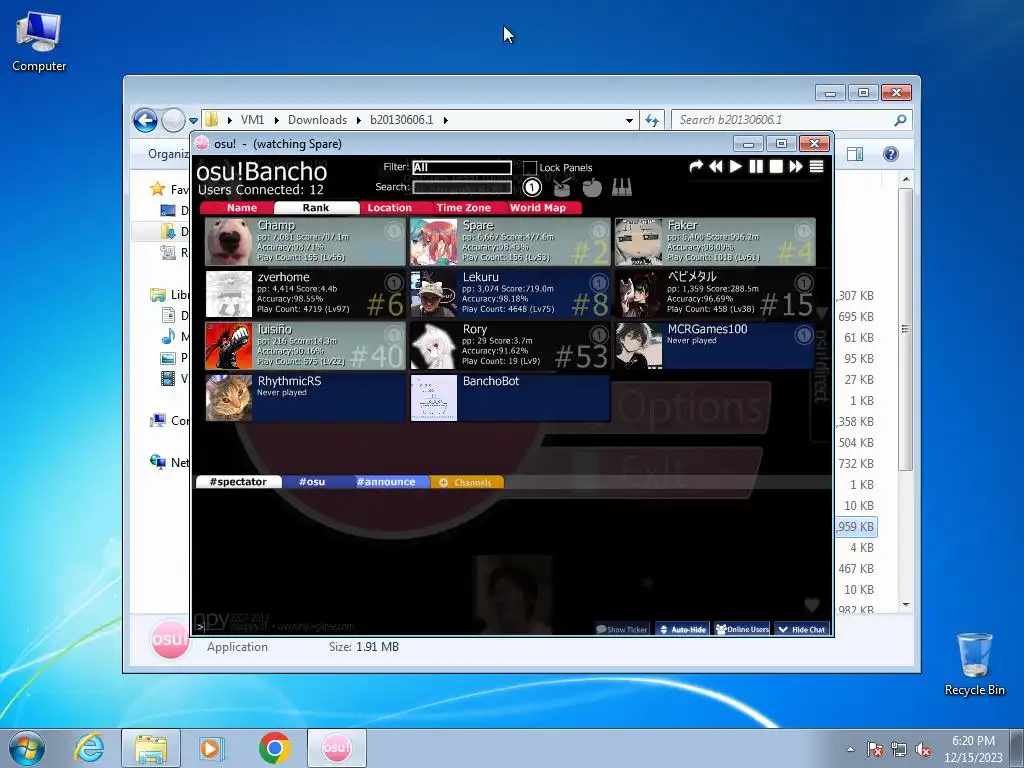Enable the Lock Panels checkbox

pos(530,168)
